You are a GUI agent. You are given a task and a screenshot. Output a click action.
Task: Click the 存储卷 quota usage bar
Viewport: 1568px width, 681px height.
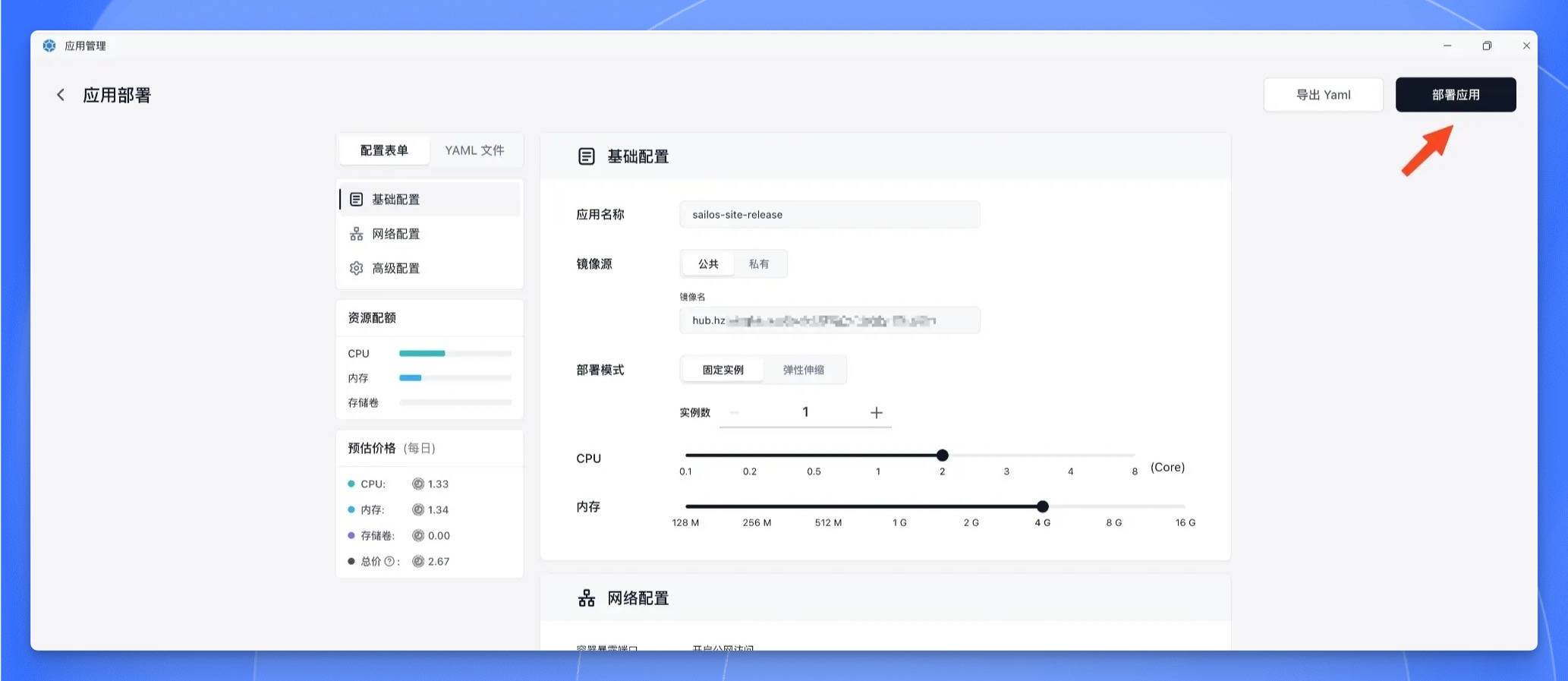[x=455, y=402]
